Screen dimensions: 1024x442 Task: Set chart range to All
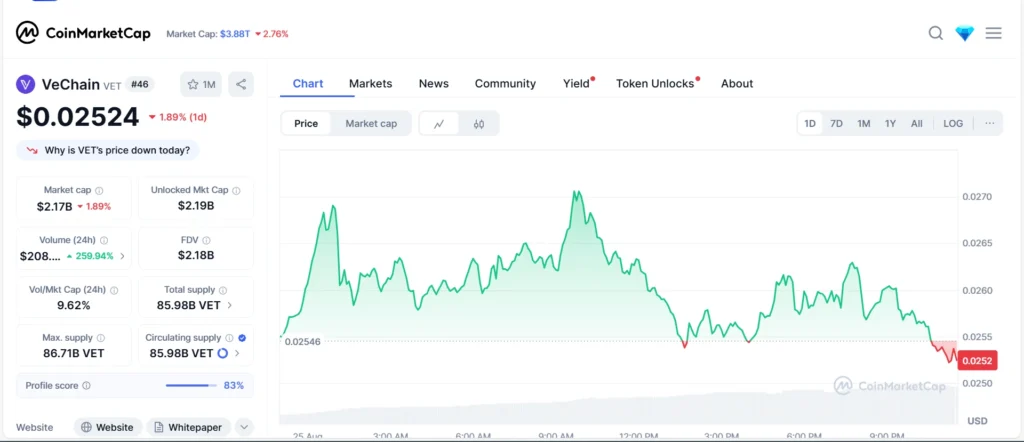click(x=917, y=123)
